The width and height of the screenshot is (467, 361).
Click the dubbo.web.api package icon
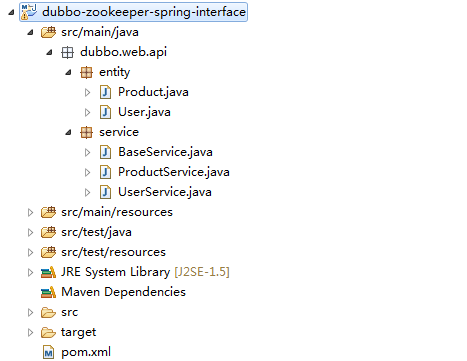point(67,52)
